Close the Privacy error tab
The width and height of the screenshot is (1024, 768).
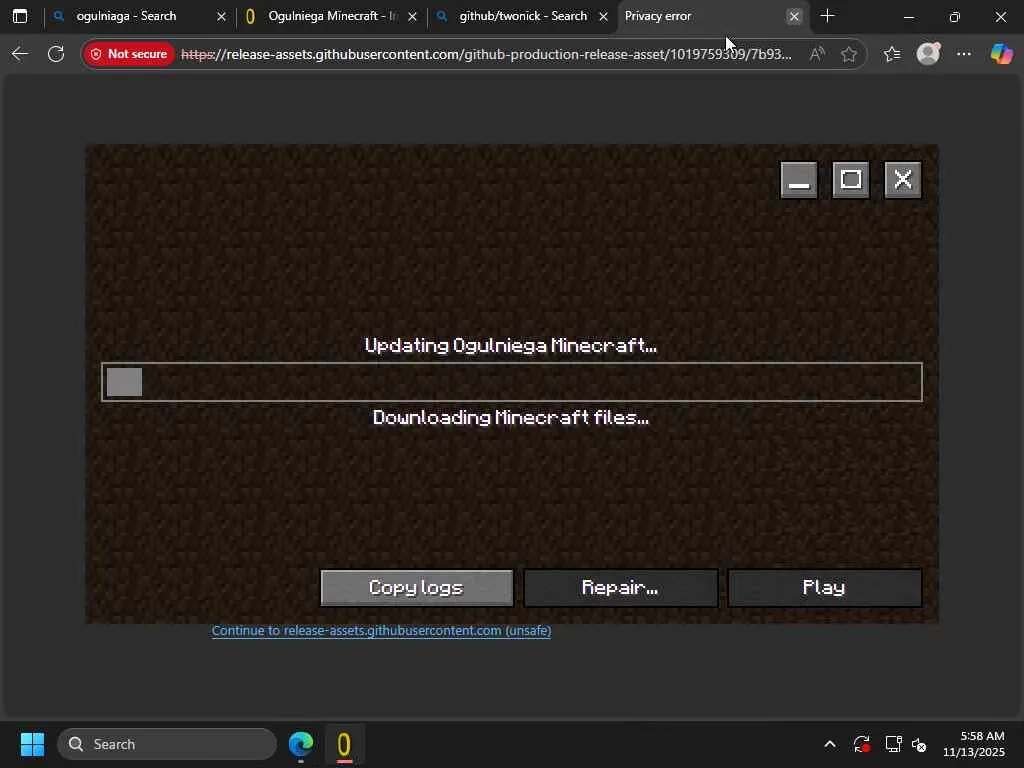tap(794, 16)
